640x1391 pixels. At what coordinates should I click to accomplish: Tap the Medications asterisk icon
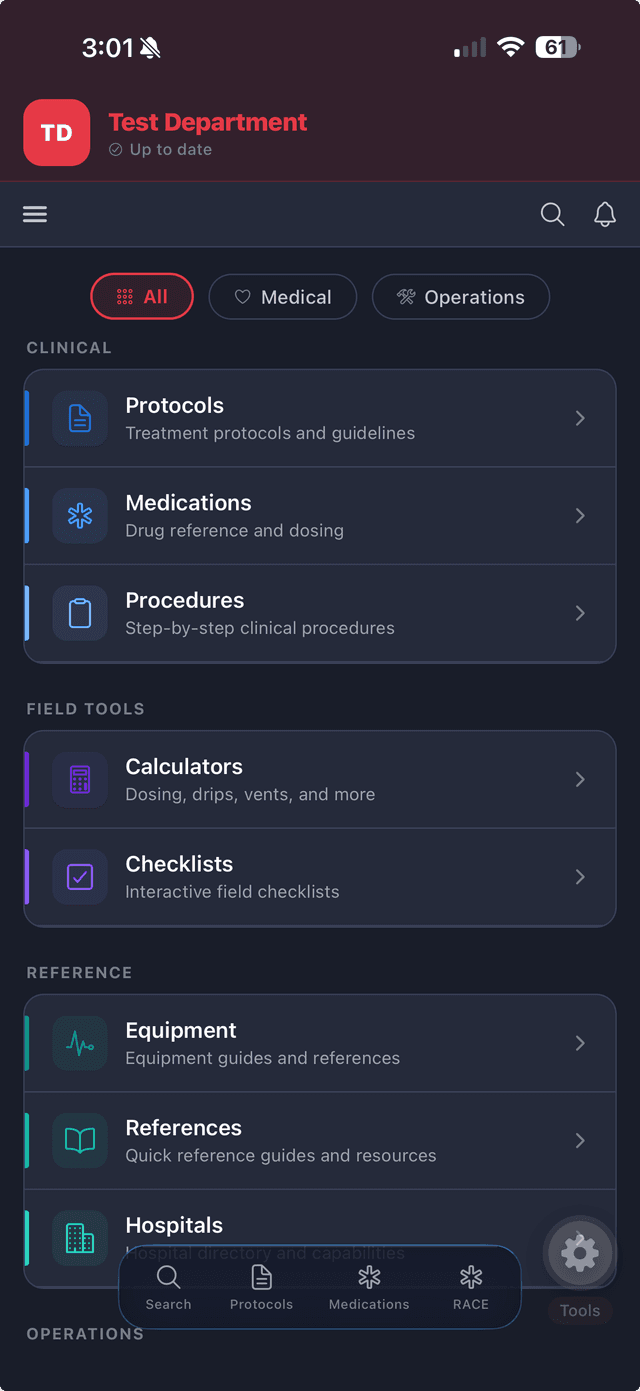coord(79,515)
